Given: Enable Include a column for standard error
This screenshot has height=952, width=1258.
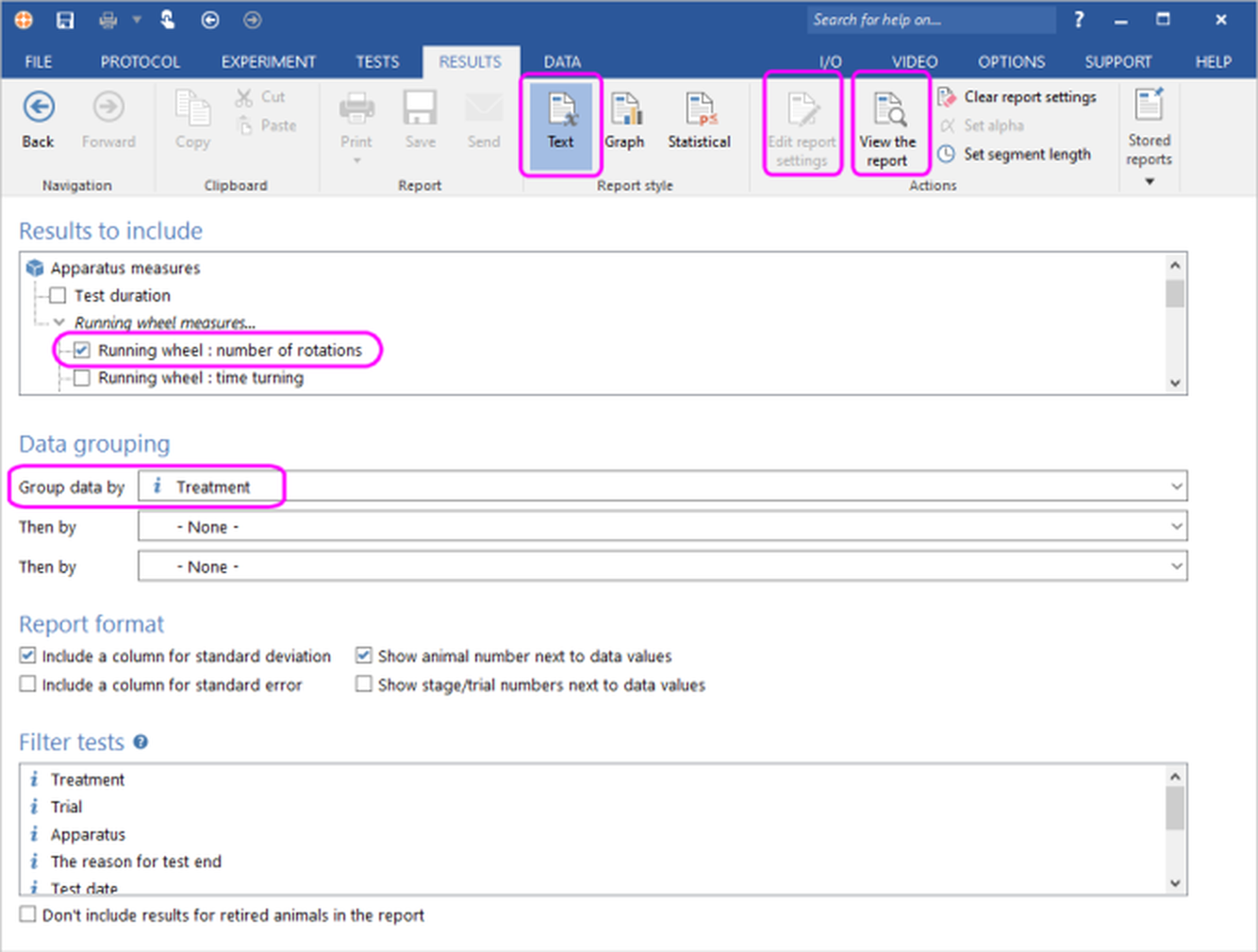Looking at the screenshot, I should pyautogui.click(x=28, y=684).
